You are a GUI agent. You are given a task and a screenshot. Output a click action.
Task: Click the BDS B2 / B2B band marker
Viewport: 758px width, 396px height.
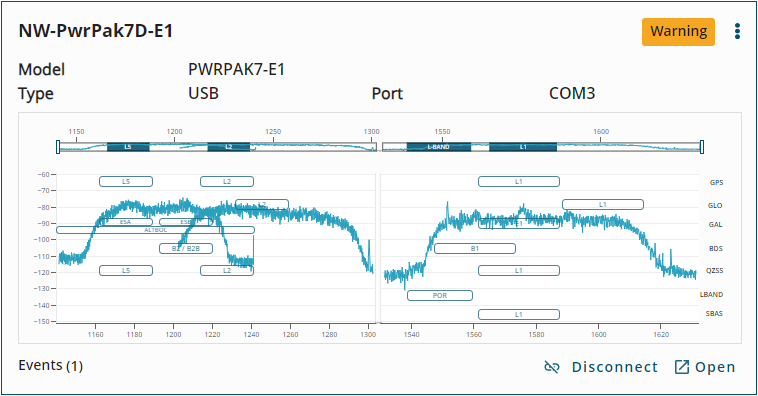186,249
